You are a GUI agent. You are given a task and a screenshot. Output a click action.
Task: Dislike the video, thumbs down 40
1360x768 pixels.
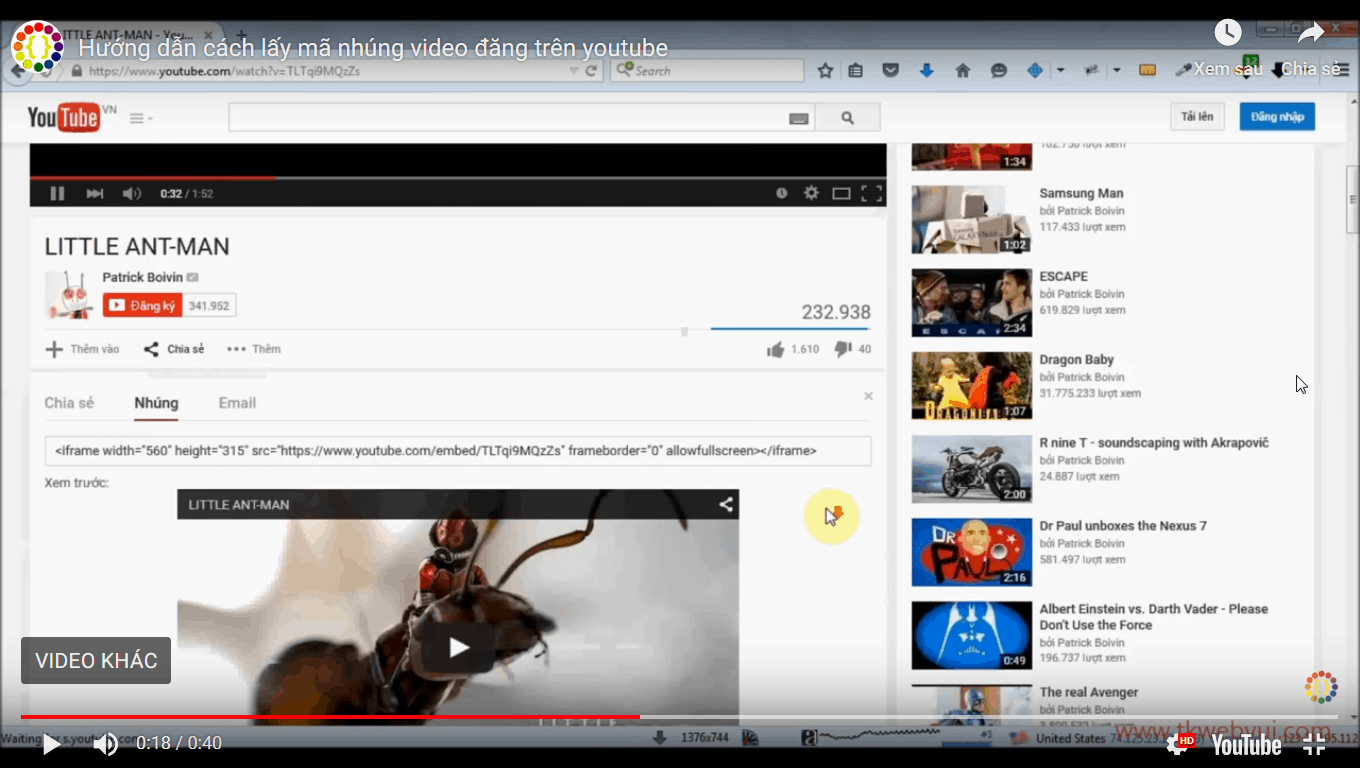pos(852,349)
